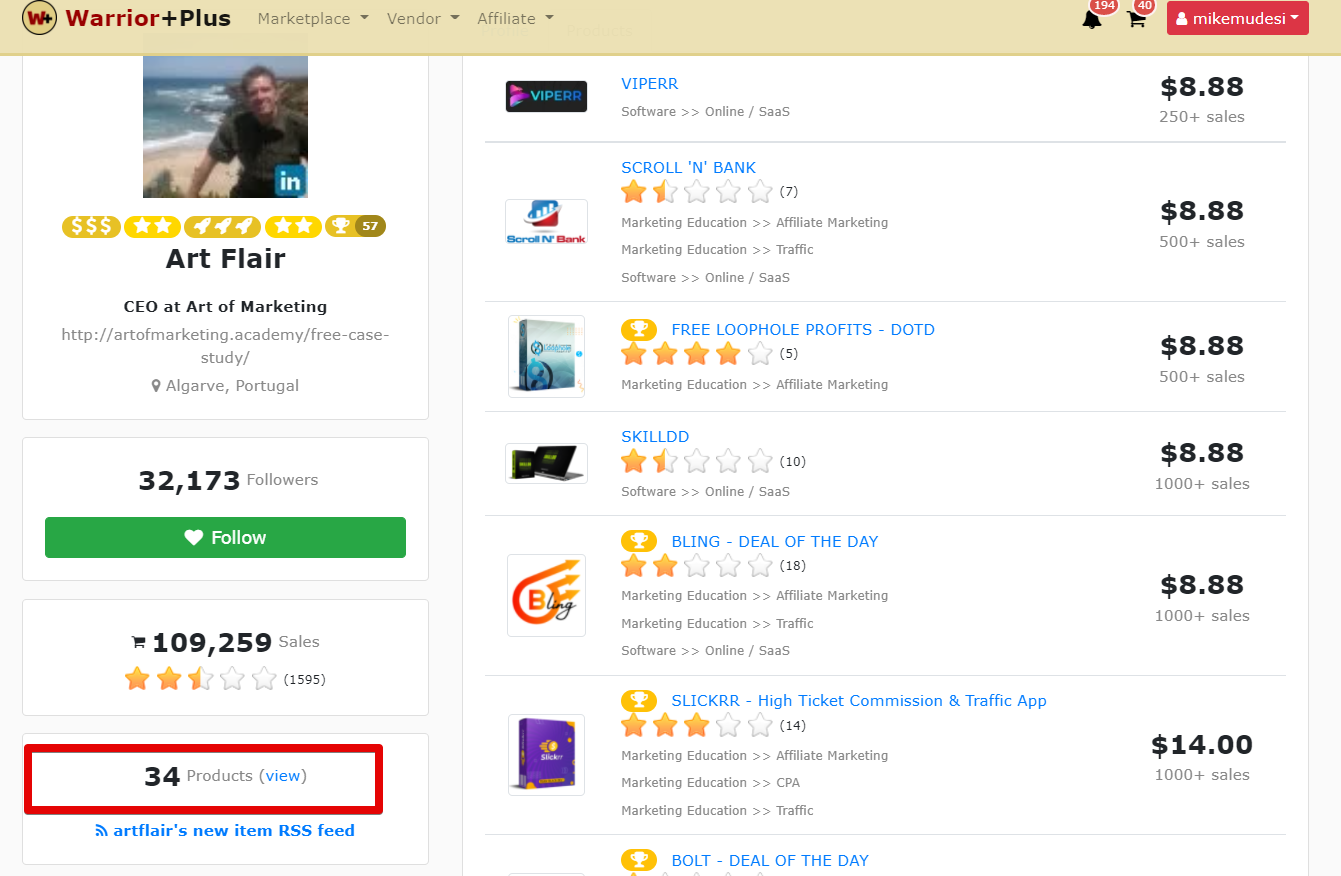This screenshot has width=1341, height=876.
Task: Click the VIPERR product logo
Action: (x=546, y=96)
